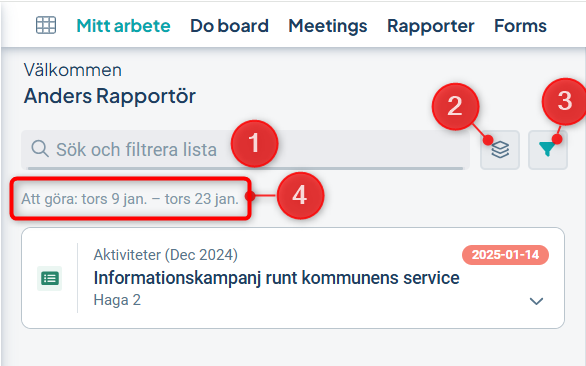Image resolution: width=586 pixels, height=366 pixels.
Task: Click the magnifier icon in search bar
Action: (x=40, y=149)
